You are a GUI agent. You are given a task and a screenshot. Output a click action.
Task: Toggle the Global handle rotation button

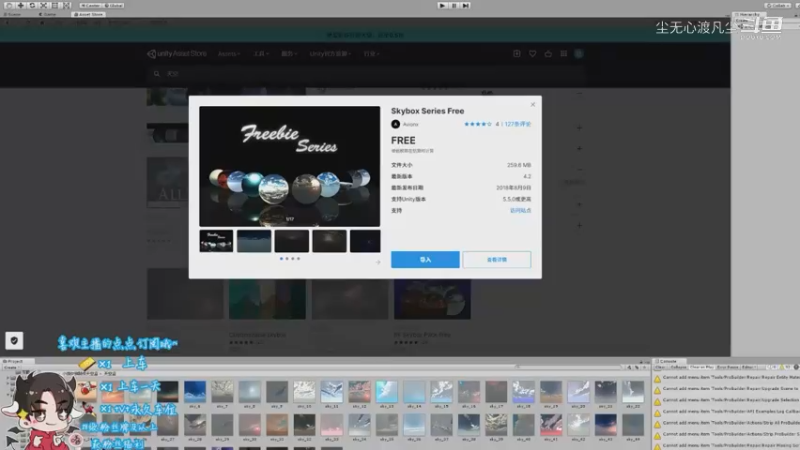click(113, 5)
